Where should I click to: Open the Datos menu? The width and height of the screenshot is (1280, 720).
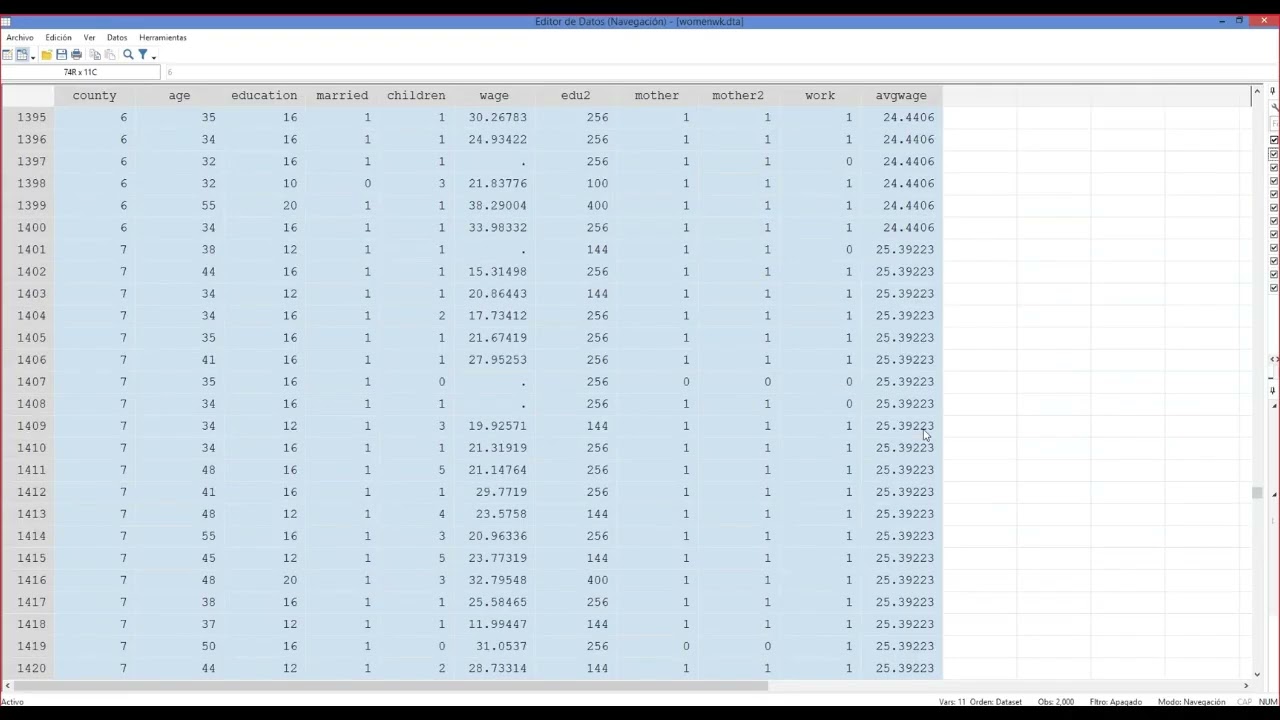tap(117, 37)
